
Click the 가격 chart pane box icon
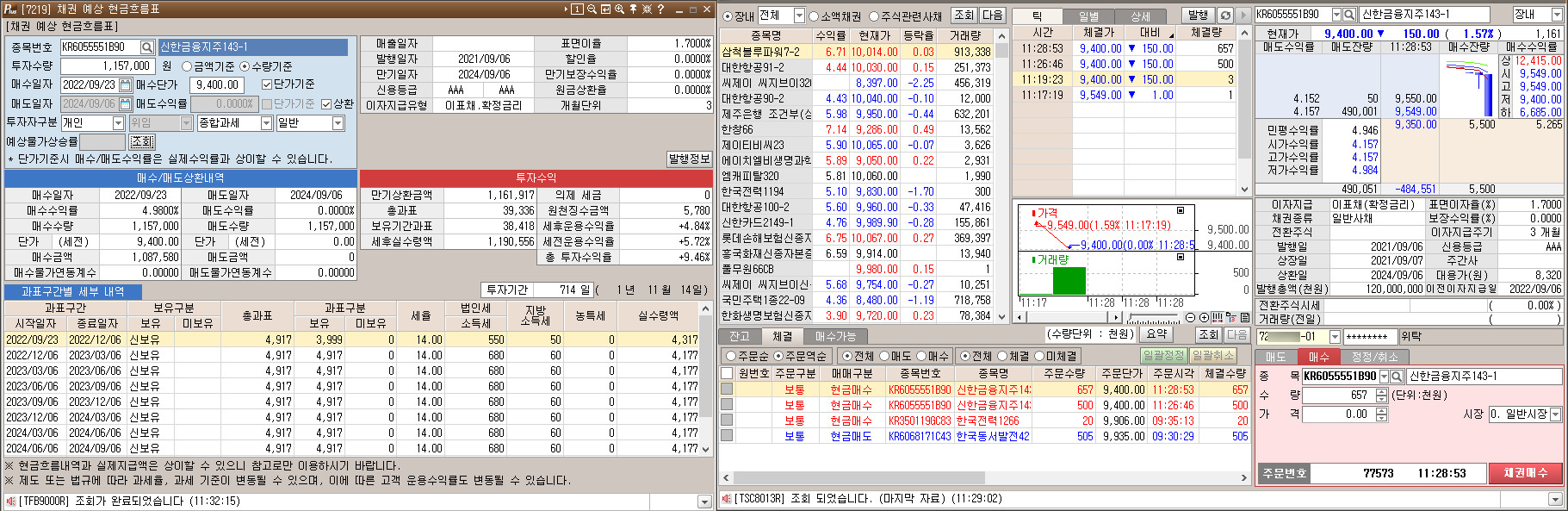(1181, 210)
